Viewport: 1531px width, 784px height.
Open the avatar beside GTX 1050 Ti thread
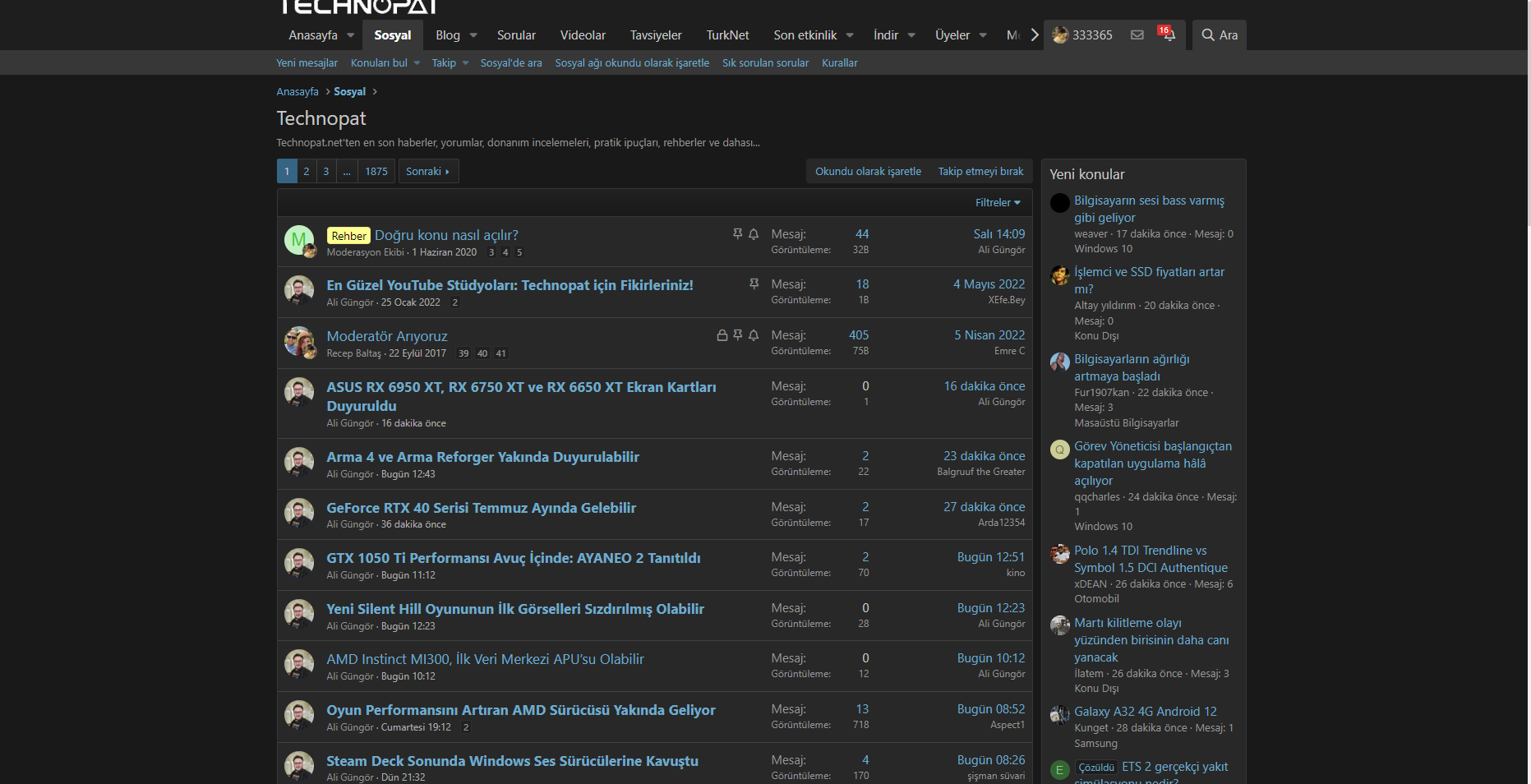[299, 564]
